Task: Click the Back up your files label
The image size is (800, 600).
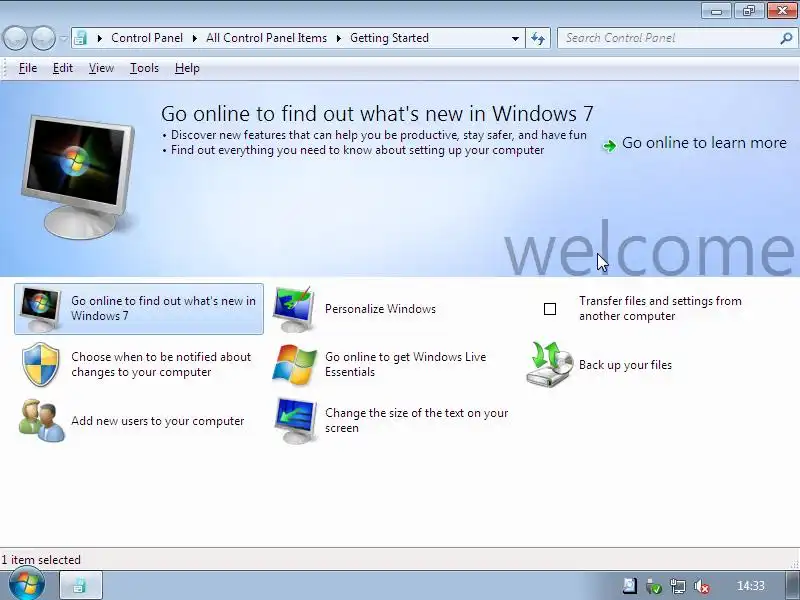Action: (625, 365)
